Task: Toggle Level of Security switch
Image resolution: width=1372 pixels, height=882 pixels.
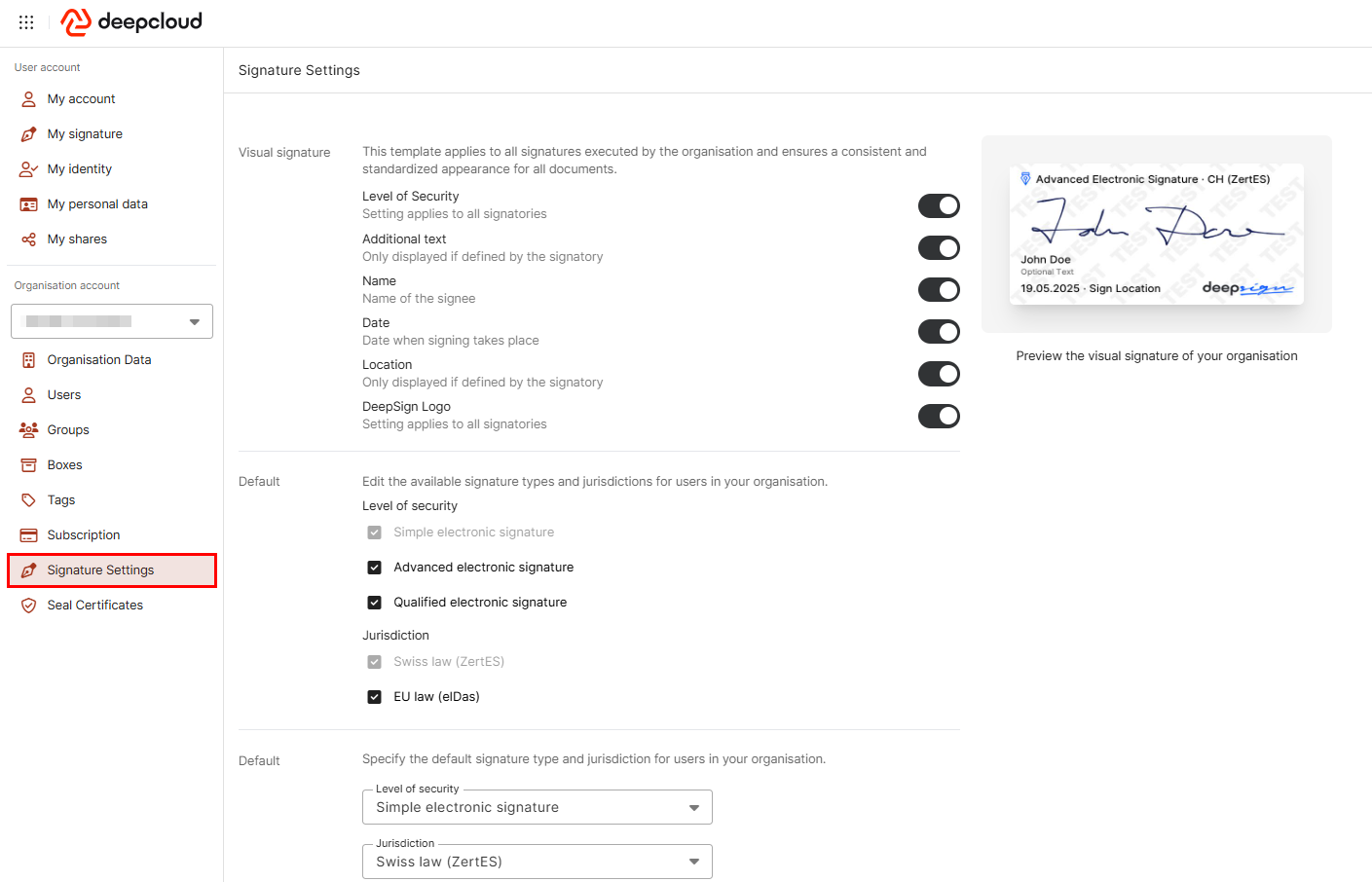Action: [939, 205]
